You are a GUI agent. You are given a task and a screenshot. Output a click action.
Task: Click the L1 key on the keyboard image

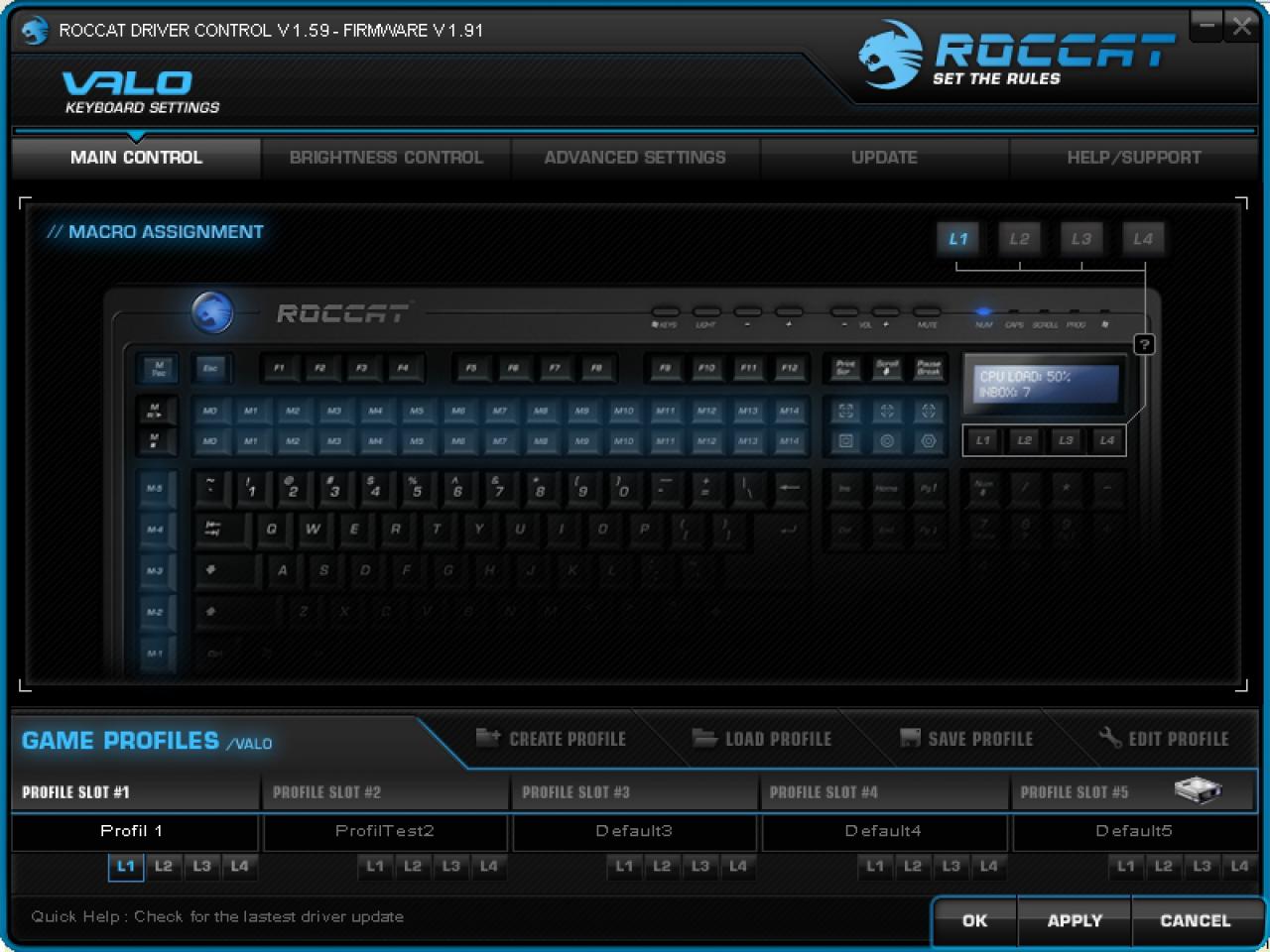click(x=982, y=440)
